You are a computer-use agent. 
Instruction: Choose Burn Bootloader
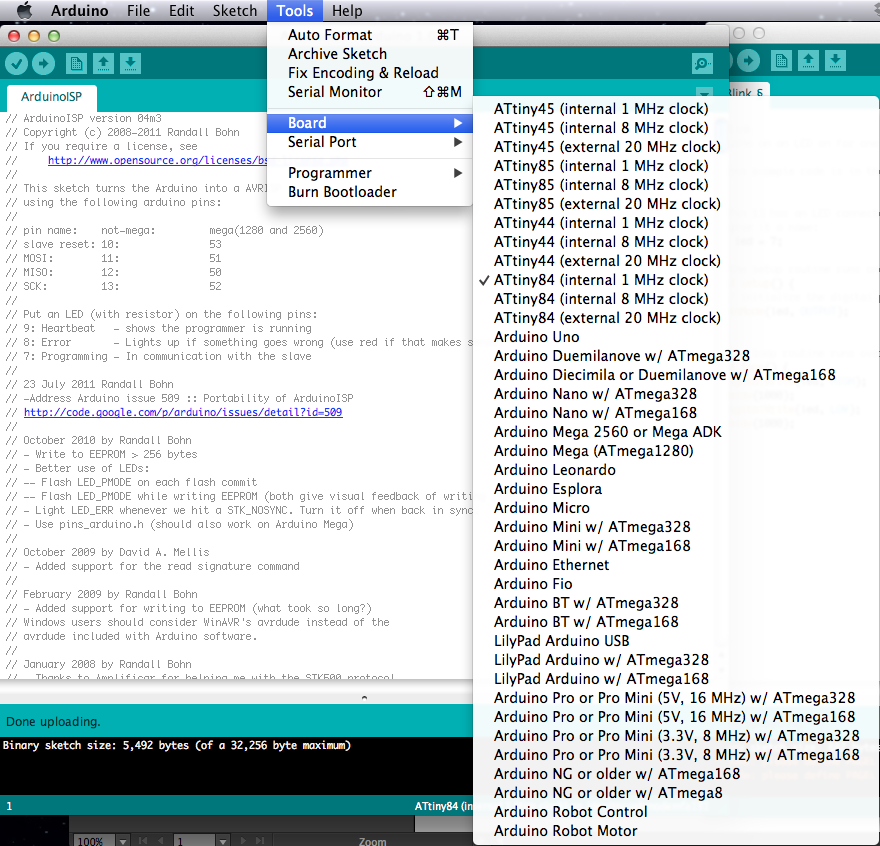pyautogui.click(x=370, y=192)
